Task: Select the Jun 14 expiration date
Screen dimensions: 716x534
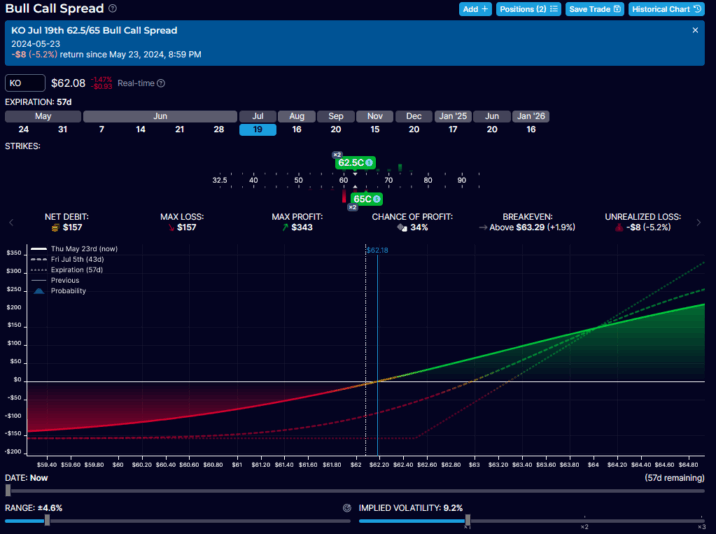Action: pyautogui.click(x=141, y=129)
